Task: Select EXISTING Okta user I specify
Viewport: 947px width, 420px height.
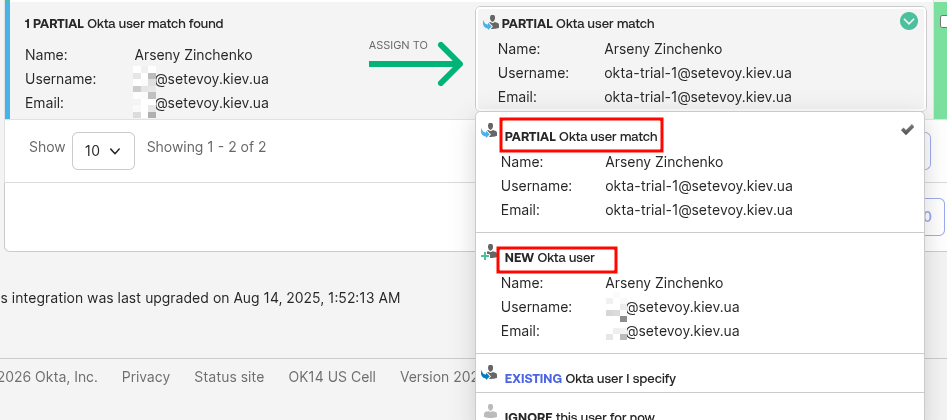Action: pos(590,379)
